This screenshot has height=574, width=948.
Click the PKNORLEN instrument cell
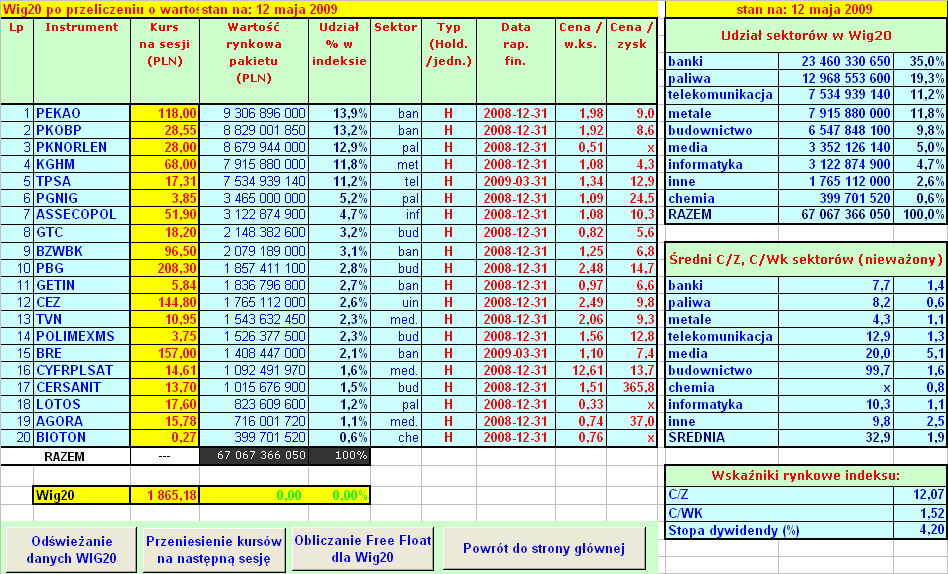coord(82,147)
